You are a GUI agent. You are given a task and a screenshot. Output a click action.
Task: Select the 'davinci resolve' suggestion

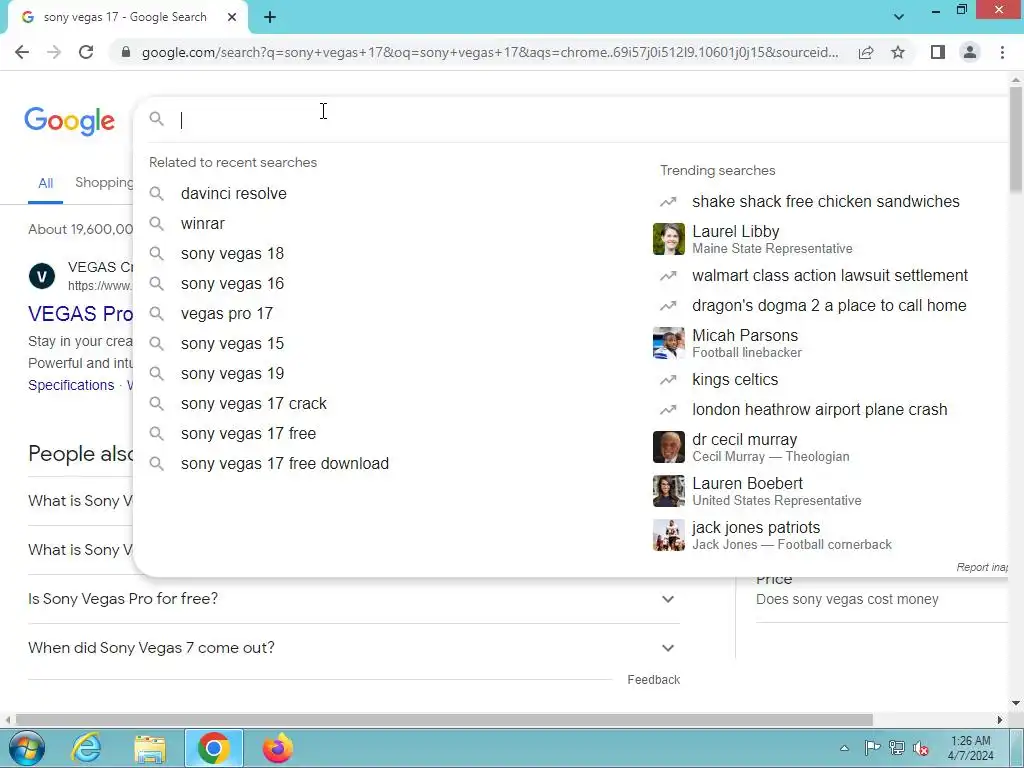[x=234, y=193]
